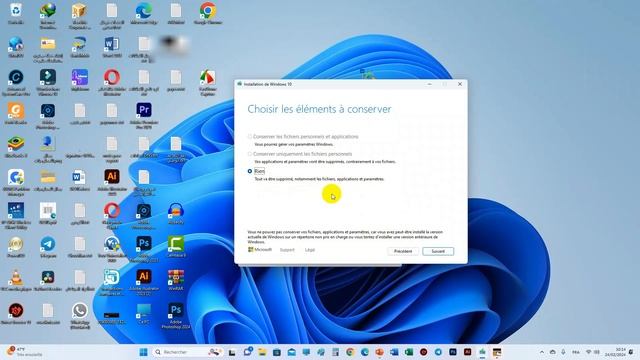Open Photoshop from the taskbar
This screenshot has width=640, height=360.
[x=453, y=352]
